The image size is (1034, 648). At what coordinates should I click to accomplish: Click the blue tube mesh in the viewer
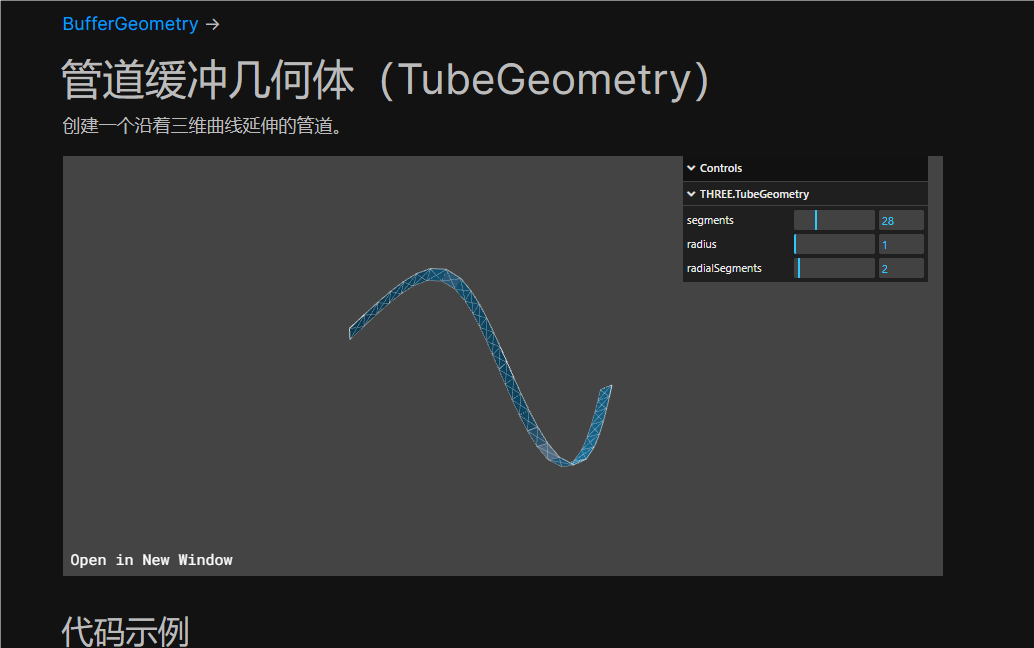510,382
